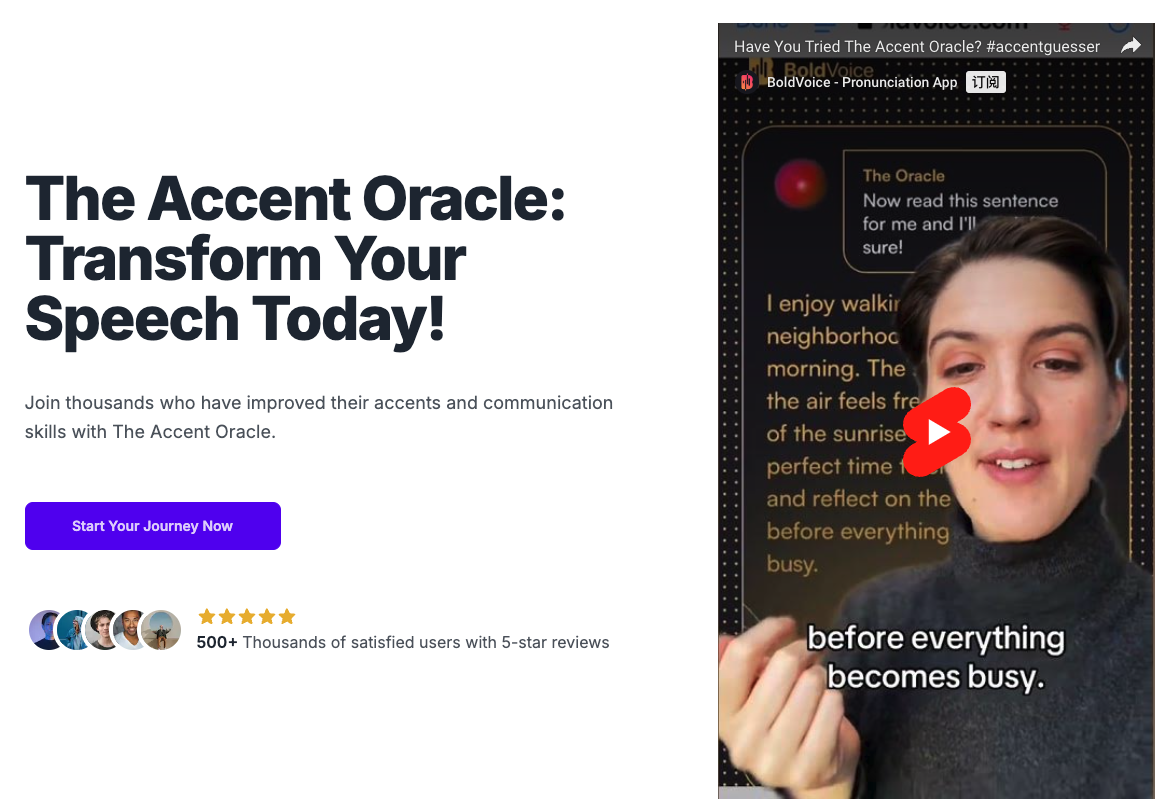Viewport: 1161px width, 808px height.
Task: Click the BoldVoice channel logo icon
Action: [746, 82]
